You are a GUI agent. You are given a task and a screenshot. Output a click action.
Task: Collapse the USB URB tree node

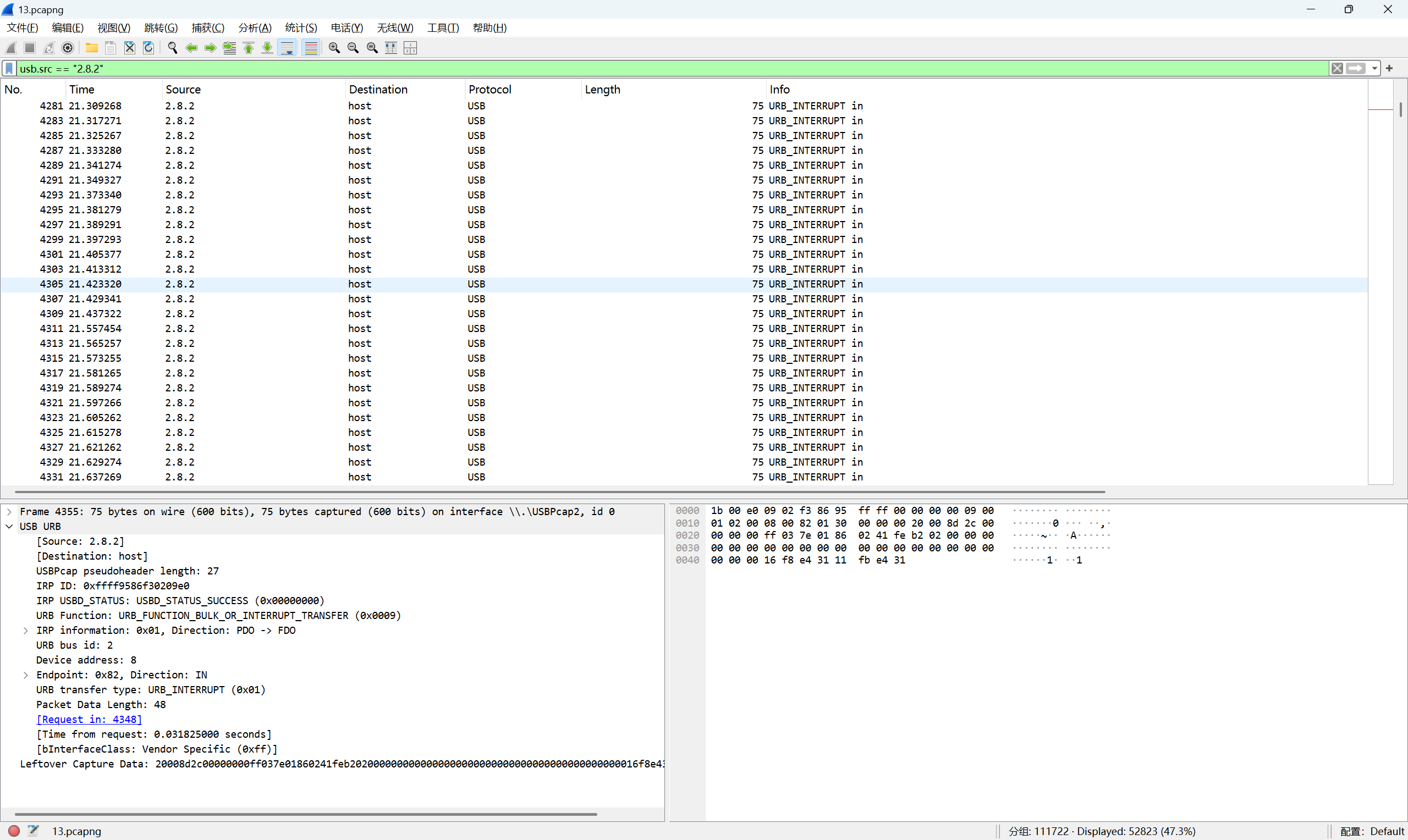pos(9,527)
